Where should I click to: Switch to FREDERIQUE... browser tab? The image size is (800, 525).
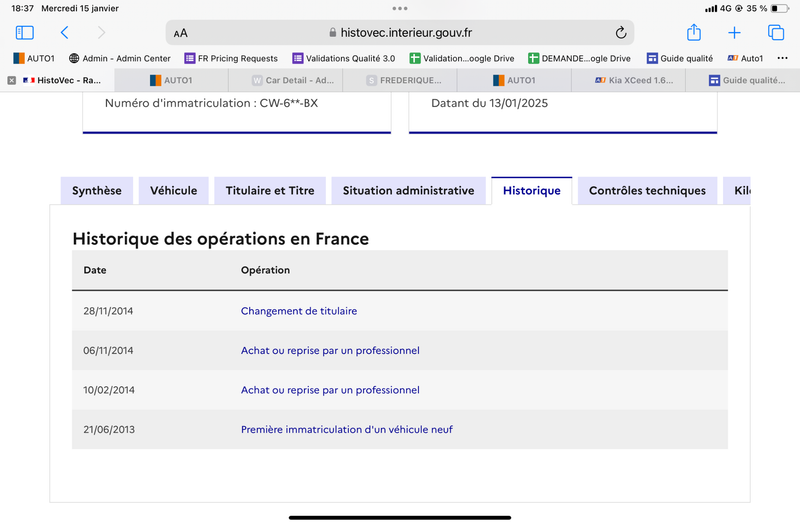(400, 80)
